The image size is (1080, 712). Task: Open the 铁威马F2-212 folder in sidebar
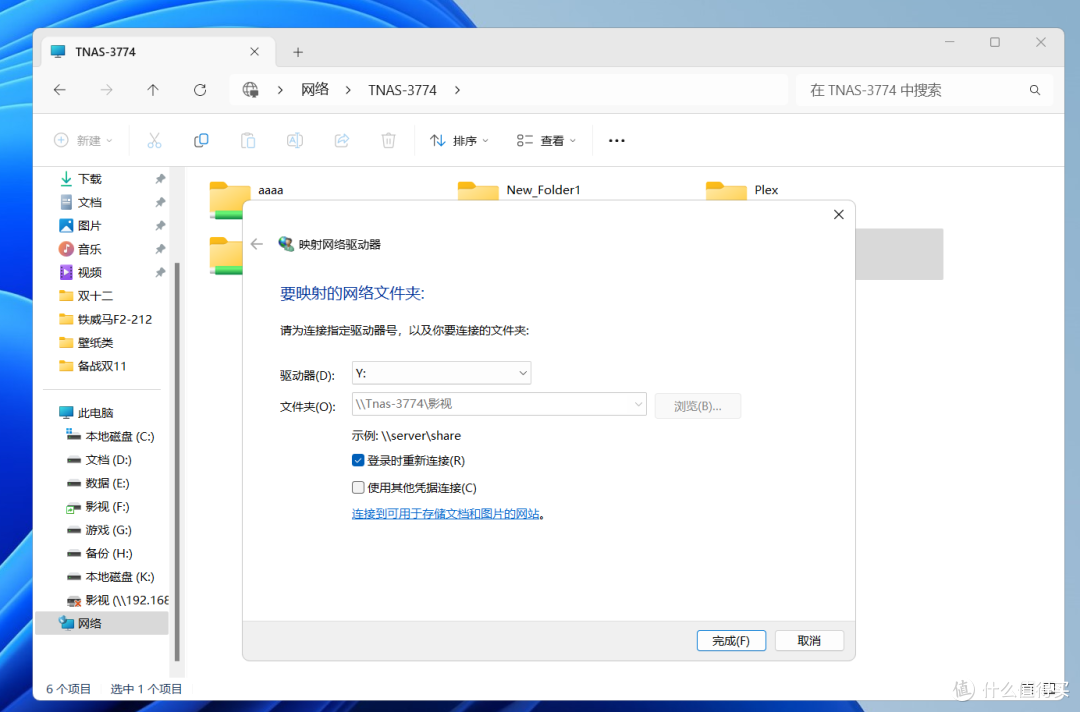(x=114, y=320)
